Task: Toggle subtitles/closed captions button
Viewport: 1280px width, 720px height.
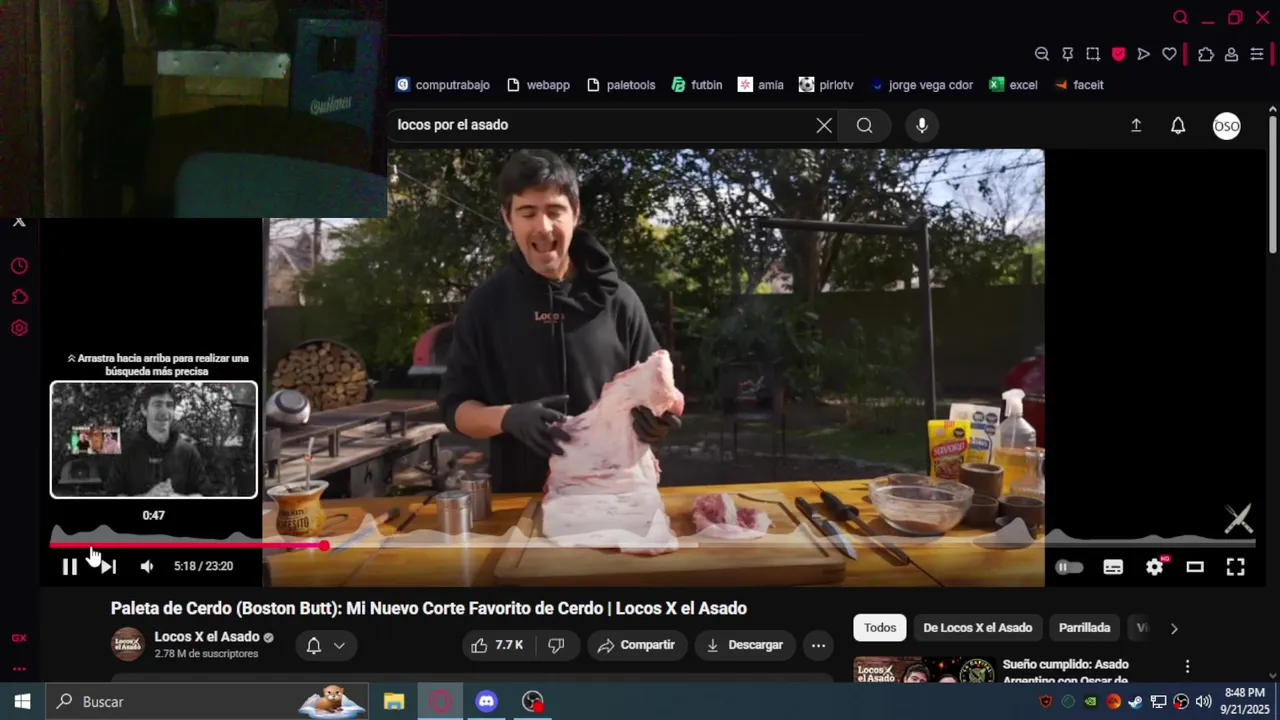Action: 1113,567
